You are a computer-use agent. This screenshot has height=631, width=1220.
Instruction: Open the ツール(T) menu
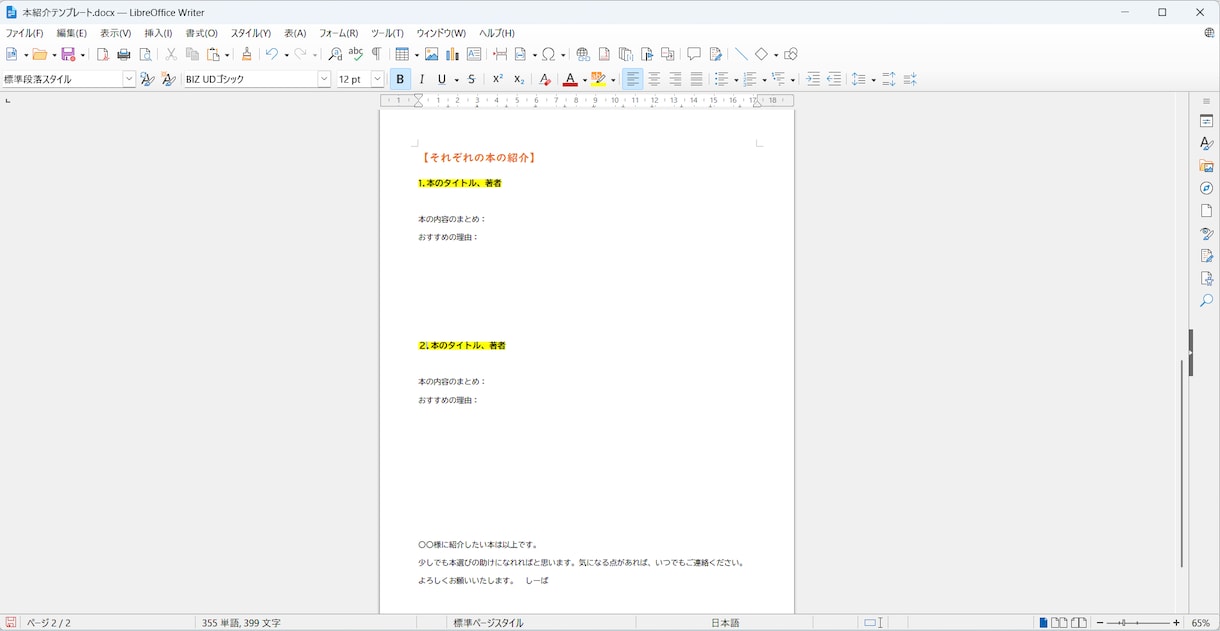click(x=387, y=33)
